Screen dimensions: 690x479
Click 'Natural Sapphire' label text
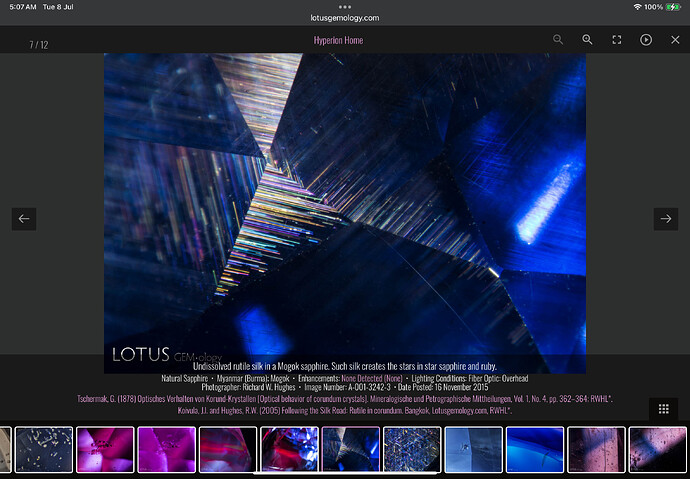(x=184, y=378)
